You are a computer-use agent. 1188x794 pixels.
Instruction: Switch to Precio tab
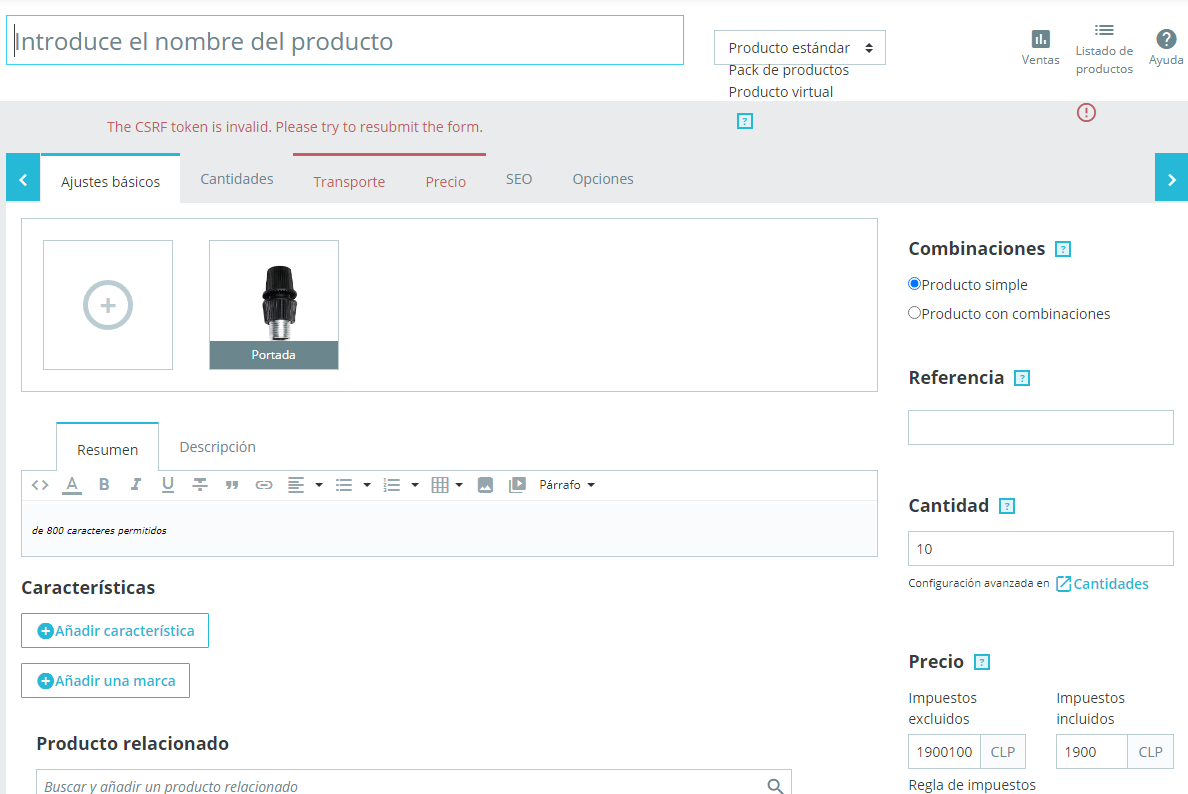coord(446,180)
